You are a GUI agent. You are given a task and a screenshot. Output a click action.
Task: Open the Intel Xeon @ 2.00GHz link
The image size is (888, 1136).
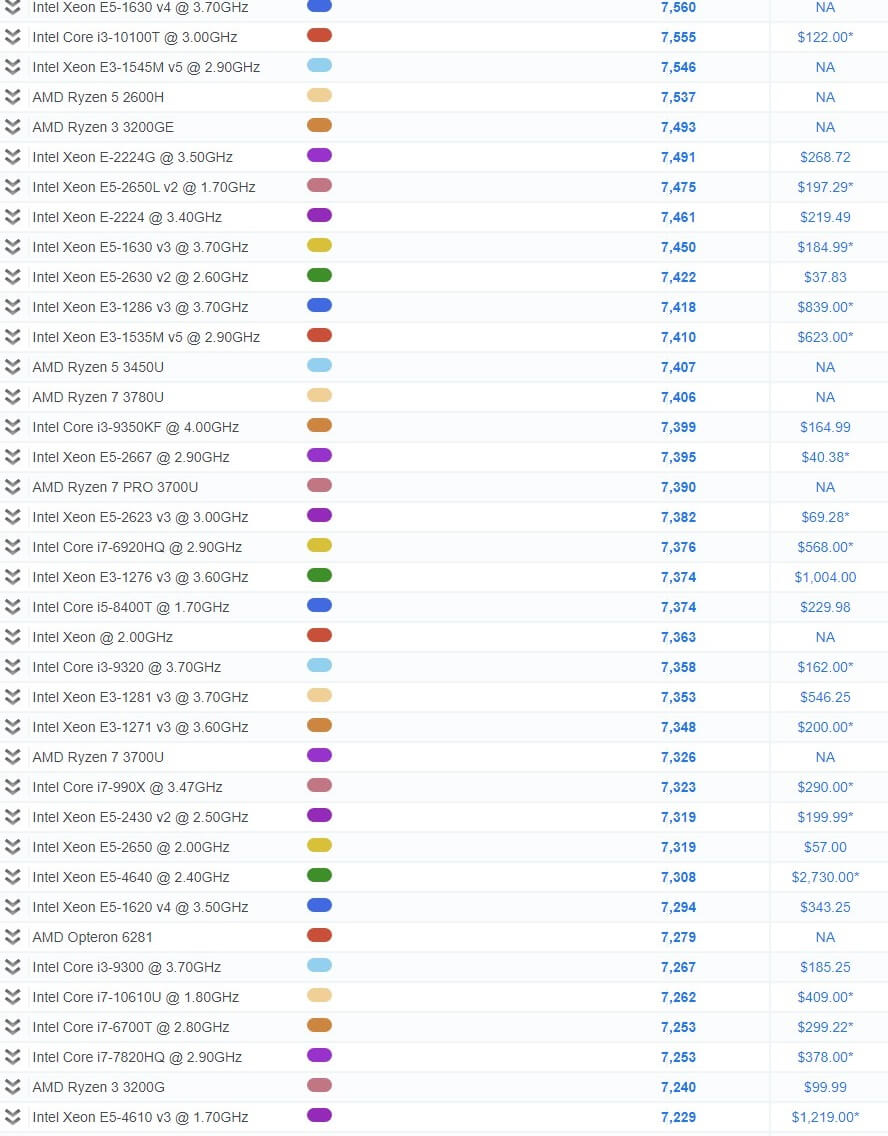(x=102, y=638)
